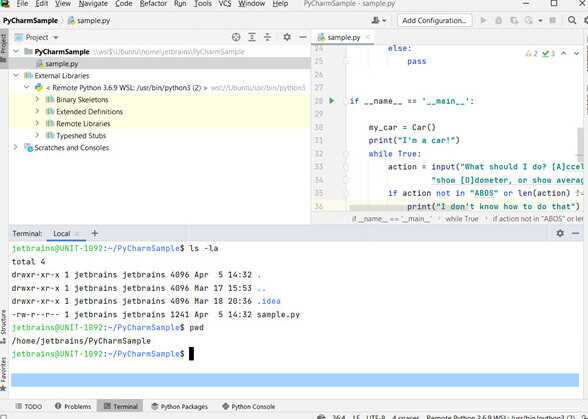Open the VCS menu
The height and width of the screenshot is (419, 588).
point(225,4)
